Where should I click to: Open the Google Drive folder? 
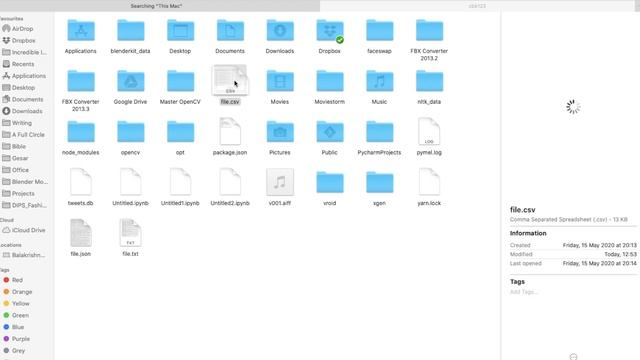131,81
